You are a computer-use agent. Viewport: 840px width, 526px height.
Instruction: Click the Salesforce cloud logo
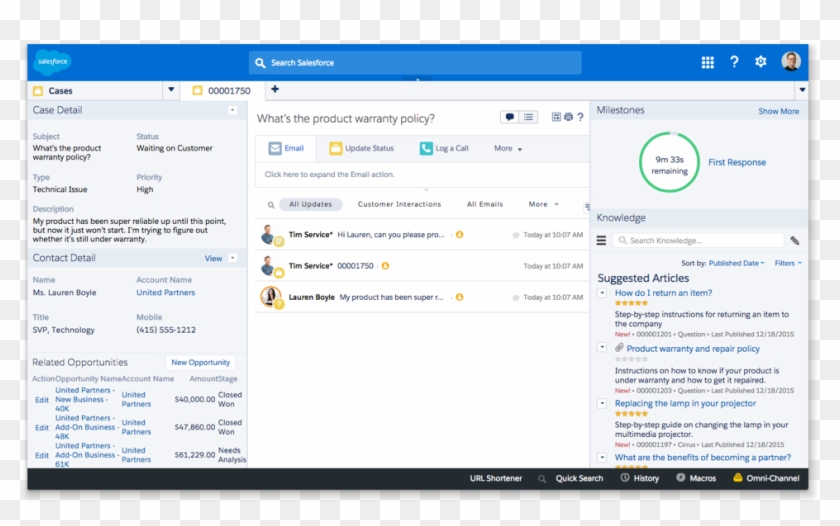pyautogui.click(x=52, y=63)
